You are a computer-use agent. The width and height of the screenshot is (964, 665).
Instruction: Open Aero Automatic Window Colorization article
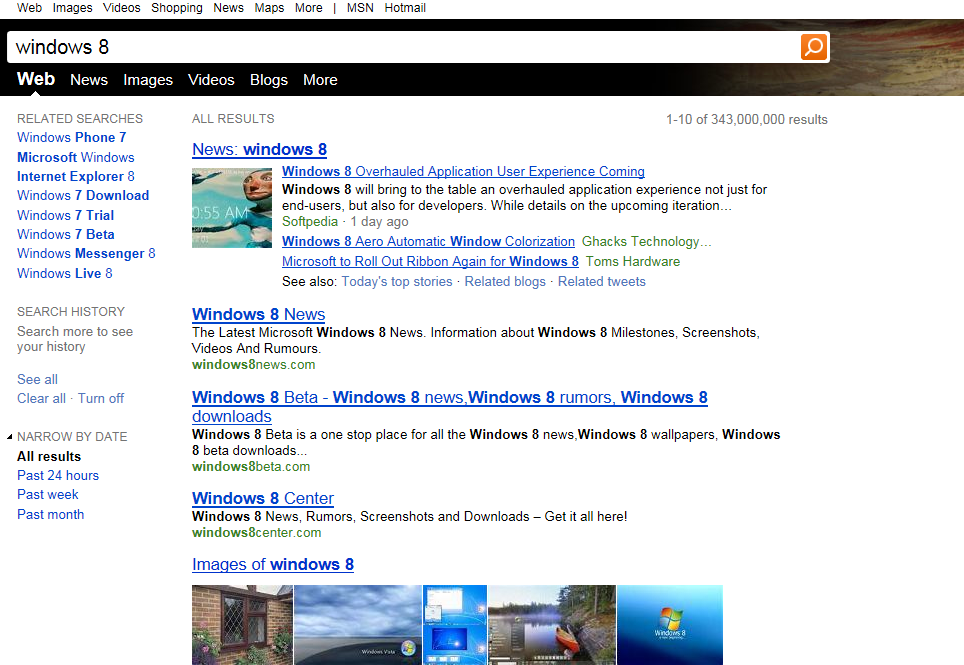(x=429, y=242)
